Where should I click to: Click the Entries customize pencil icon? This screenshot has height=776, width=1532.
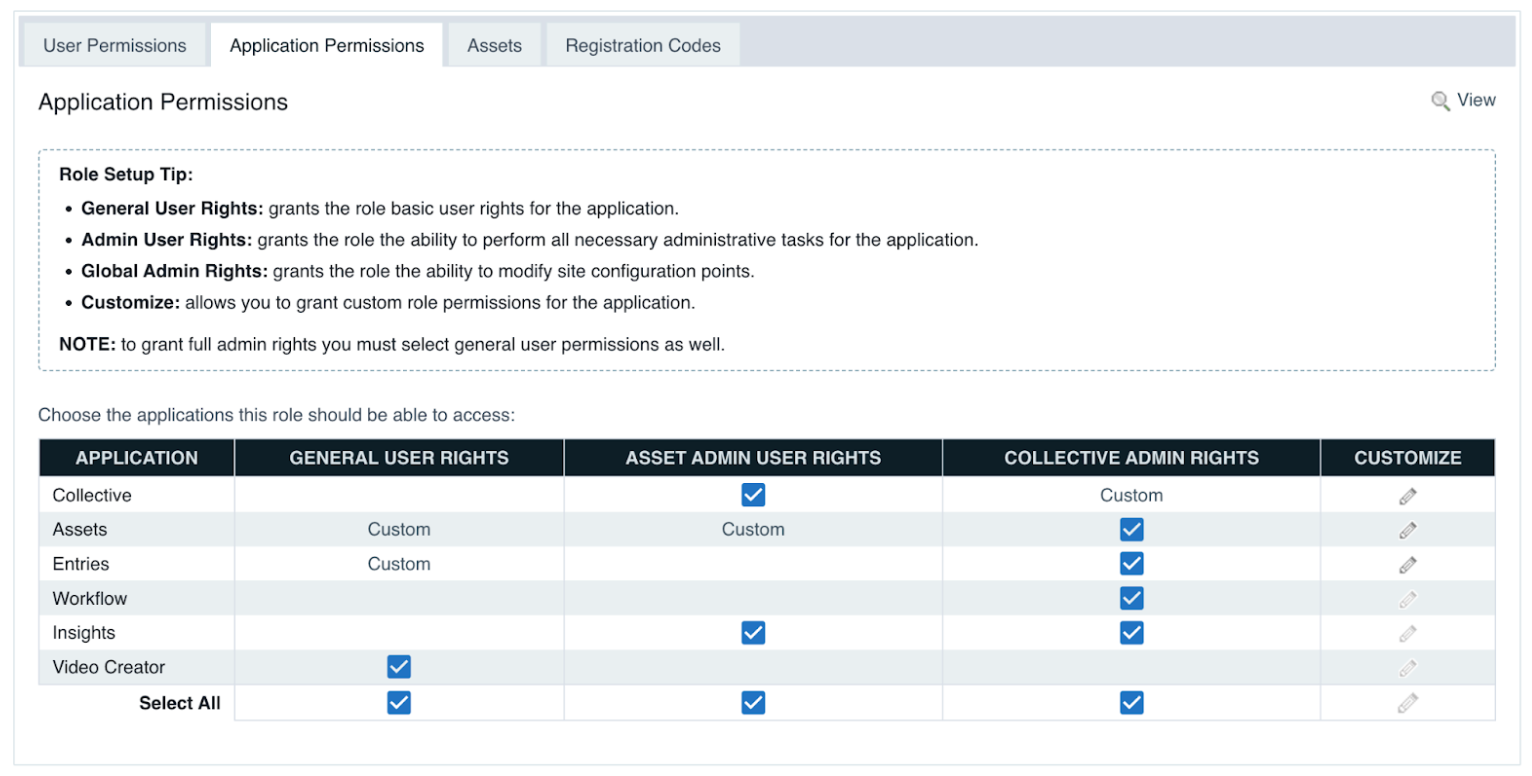tap(1407, 563)
